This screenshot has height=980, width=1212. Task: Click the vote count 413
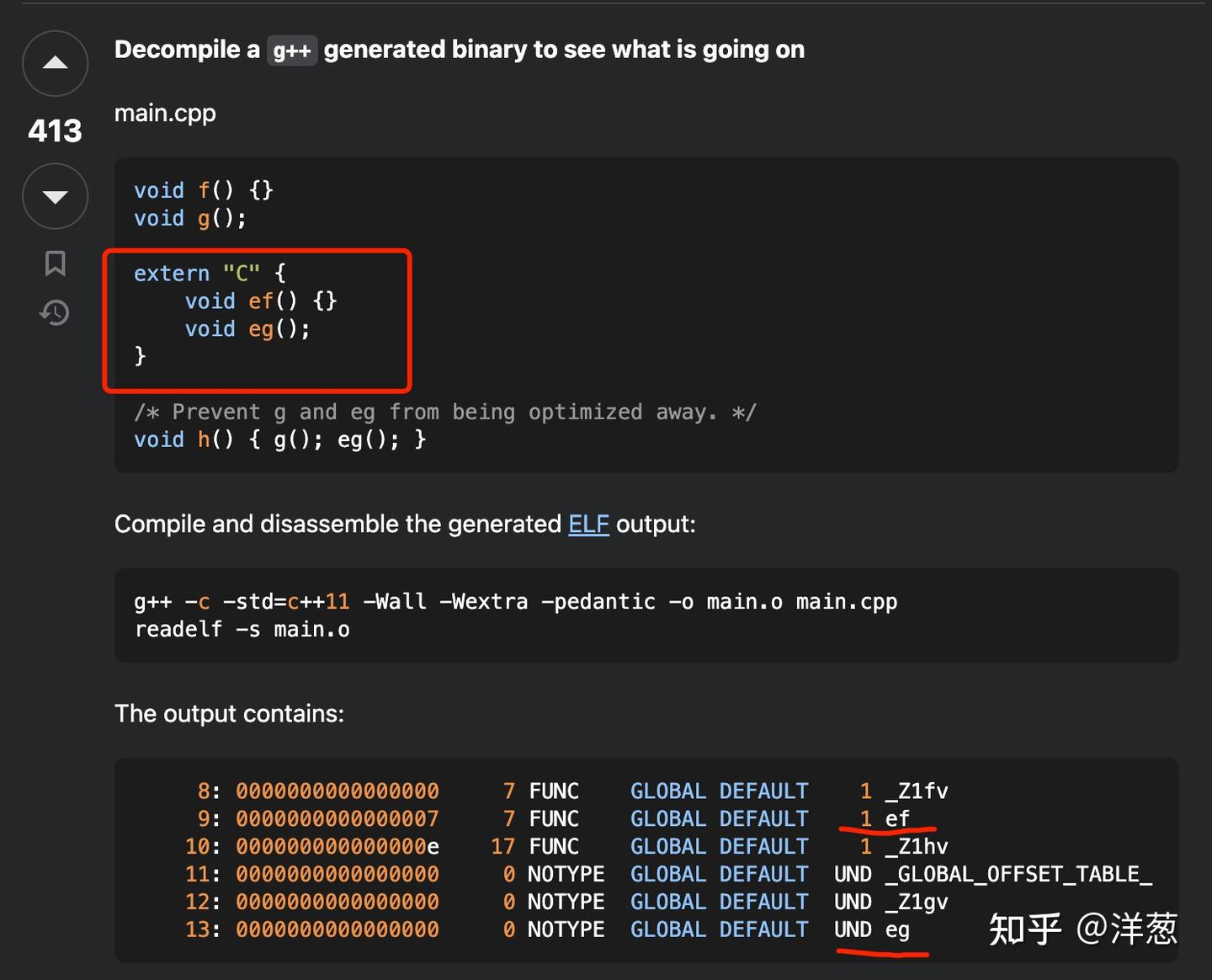tap(55, 130)
